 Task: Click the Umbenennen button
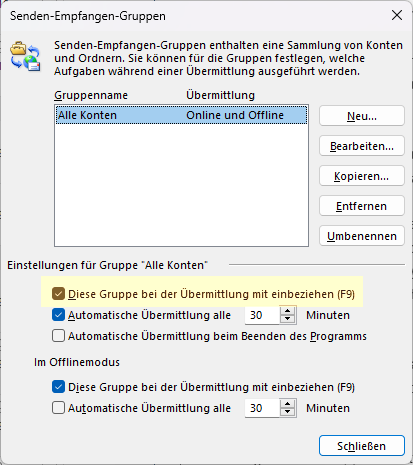point(362,236)
